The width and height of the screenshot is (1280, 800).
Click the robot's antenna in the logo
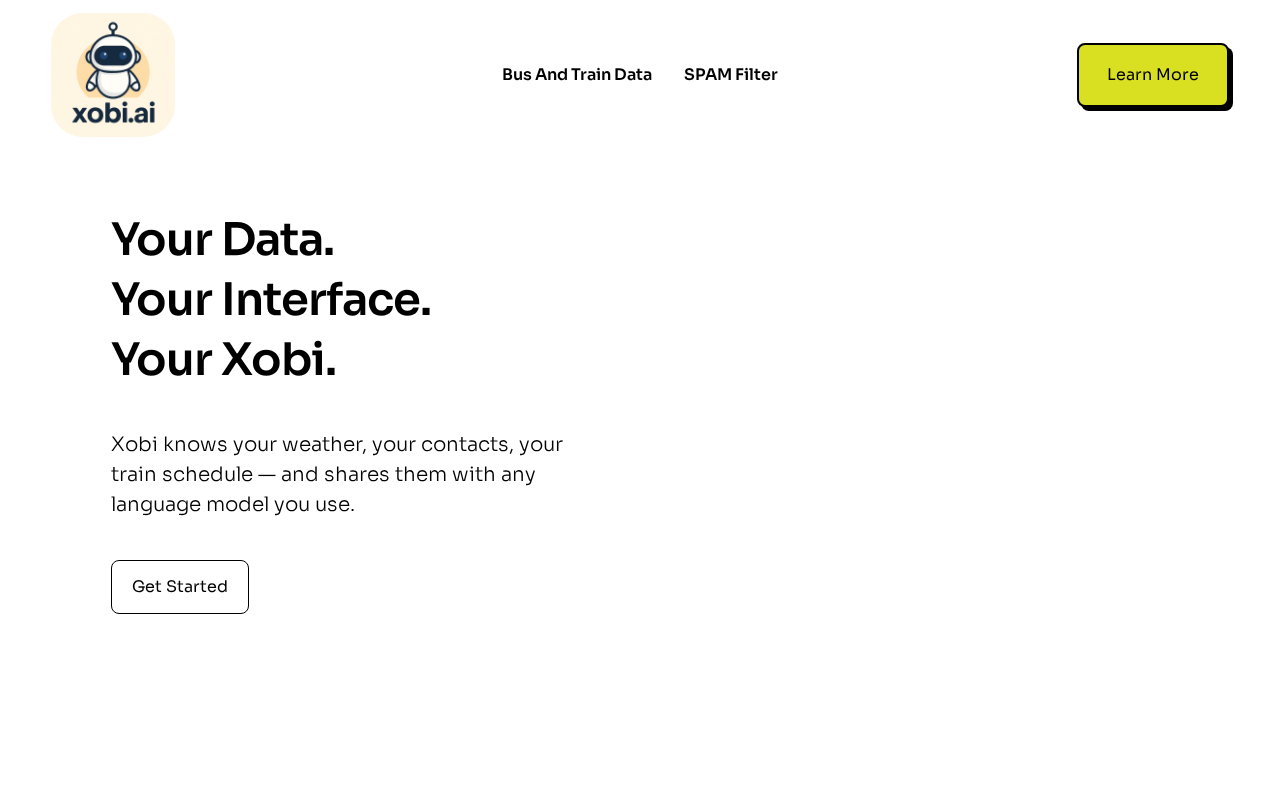pyautogui.click(x=113, y=28)
